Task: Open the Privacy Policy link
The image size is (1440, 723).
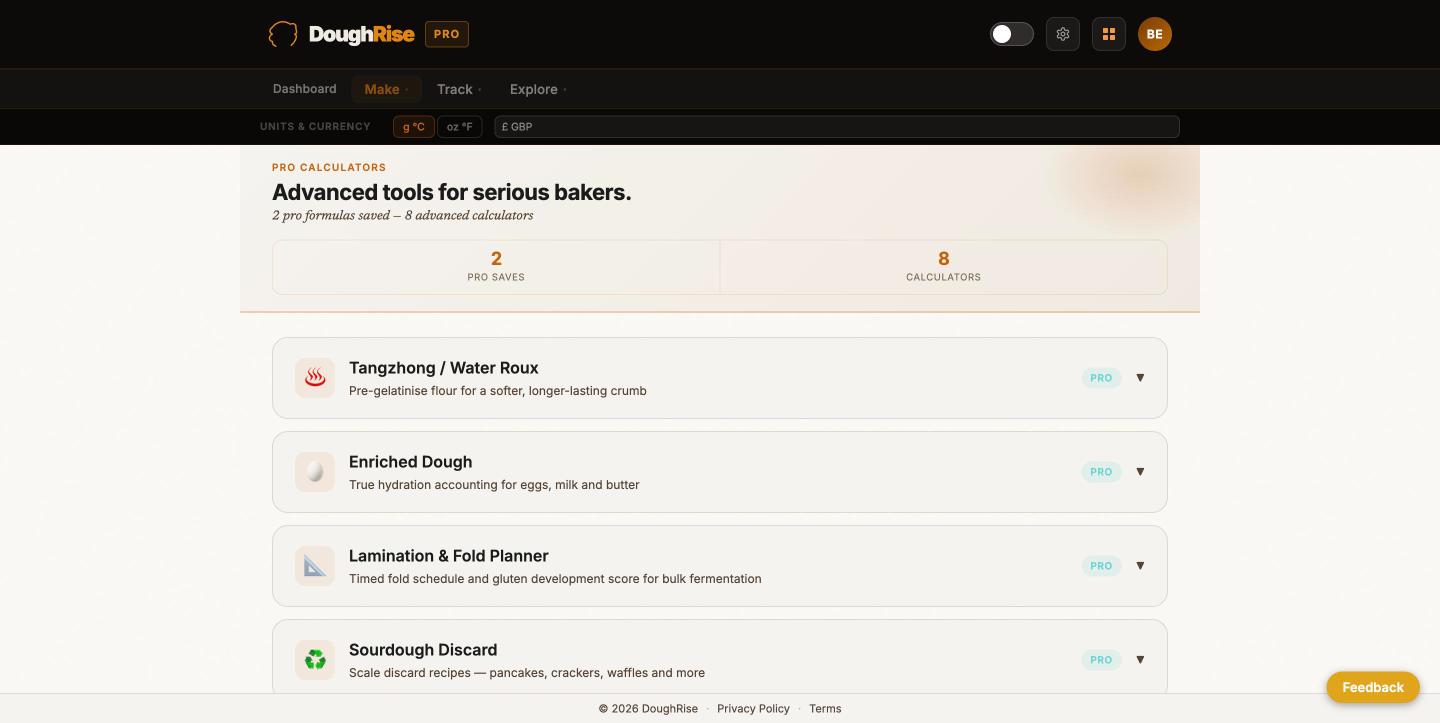Action: point(753,708)
